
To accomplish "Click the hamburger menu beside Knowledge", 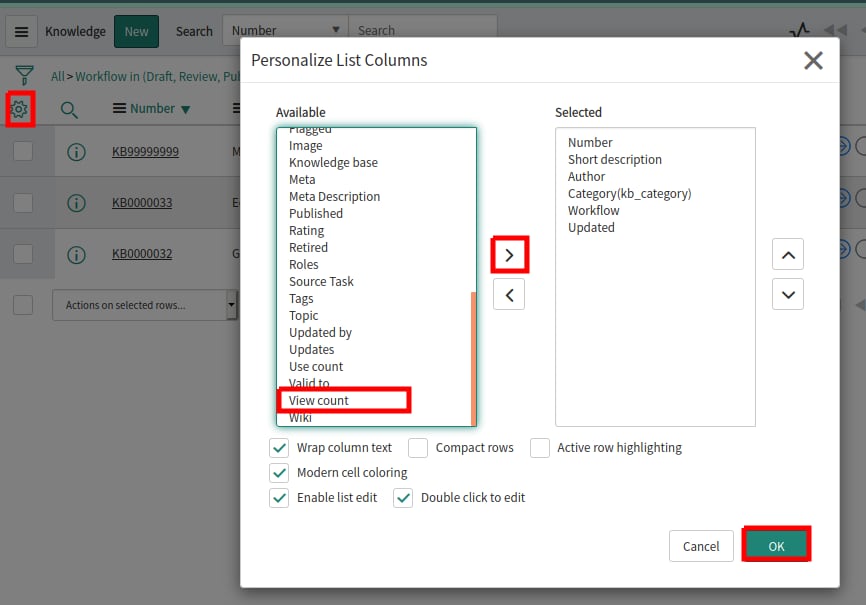I will (x=21, y=31).
